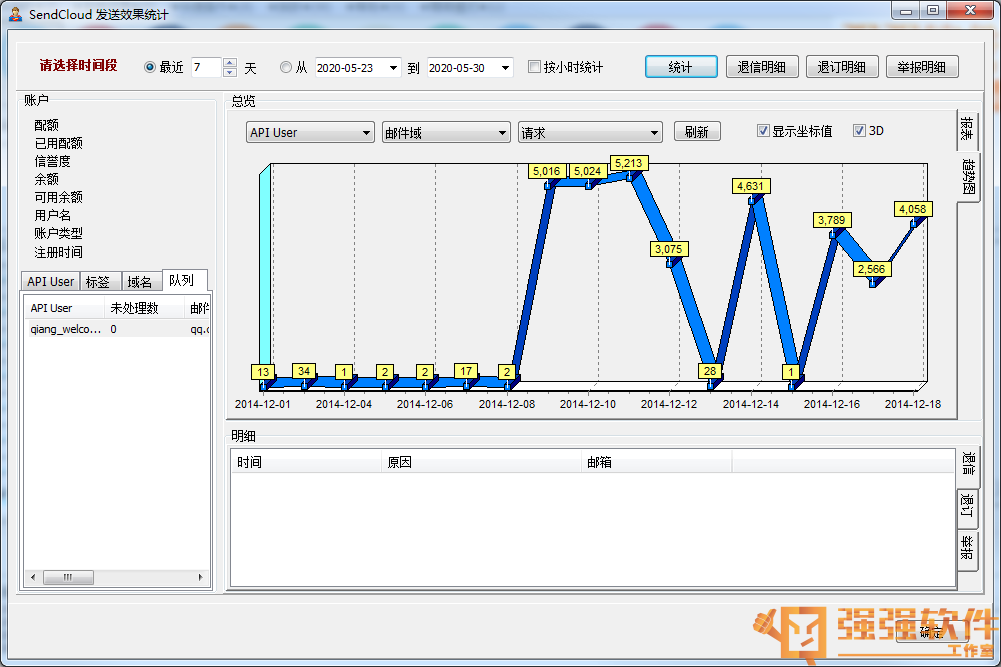The width and height of the screenshot is (1001, 667).
Task: Open the start date 2020-05-23 dropdown
Action: tap(393, 68)
